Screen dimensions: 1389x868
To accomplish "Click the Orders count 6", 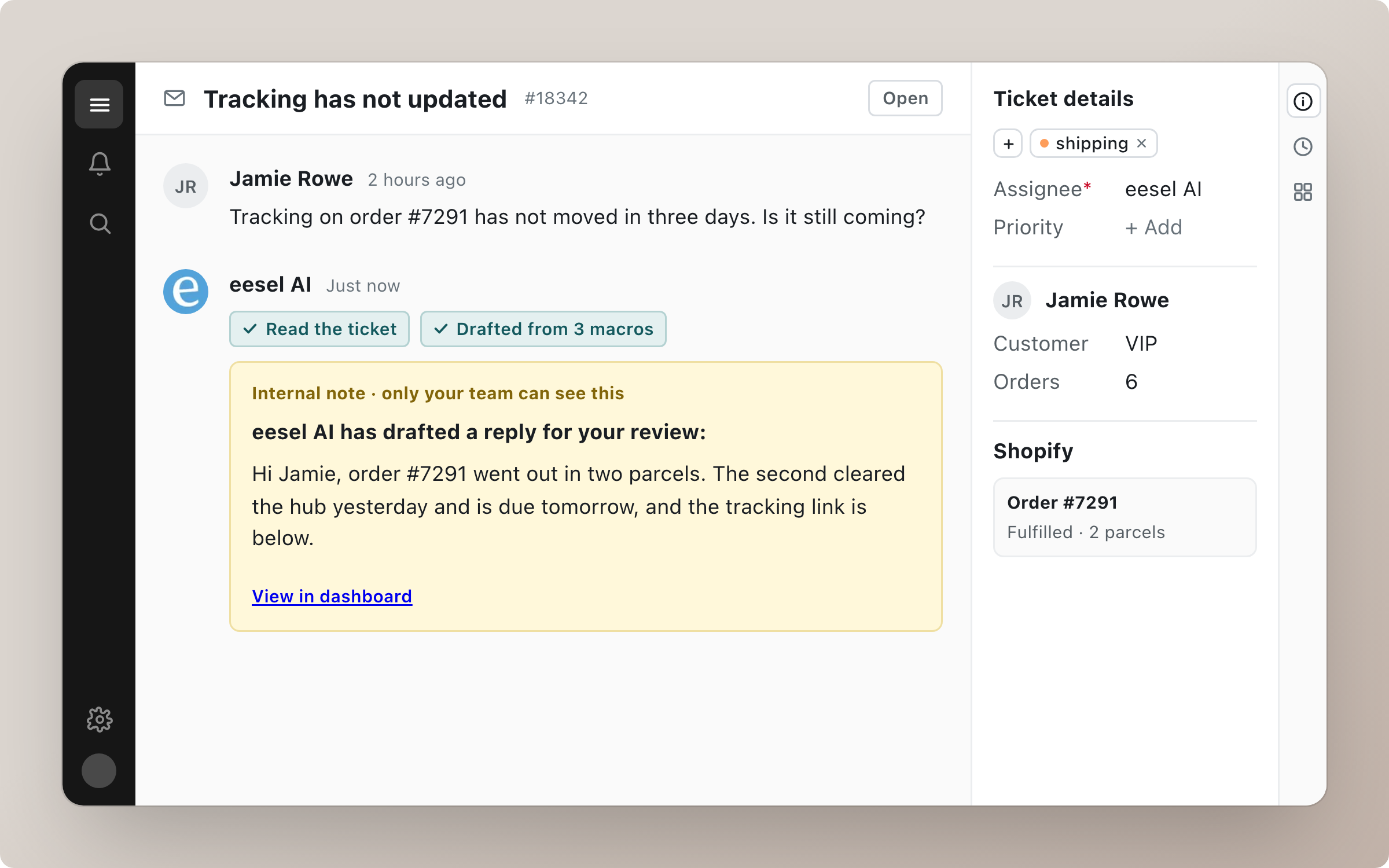I will click(1131, 382).
